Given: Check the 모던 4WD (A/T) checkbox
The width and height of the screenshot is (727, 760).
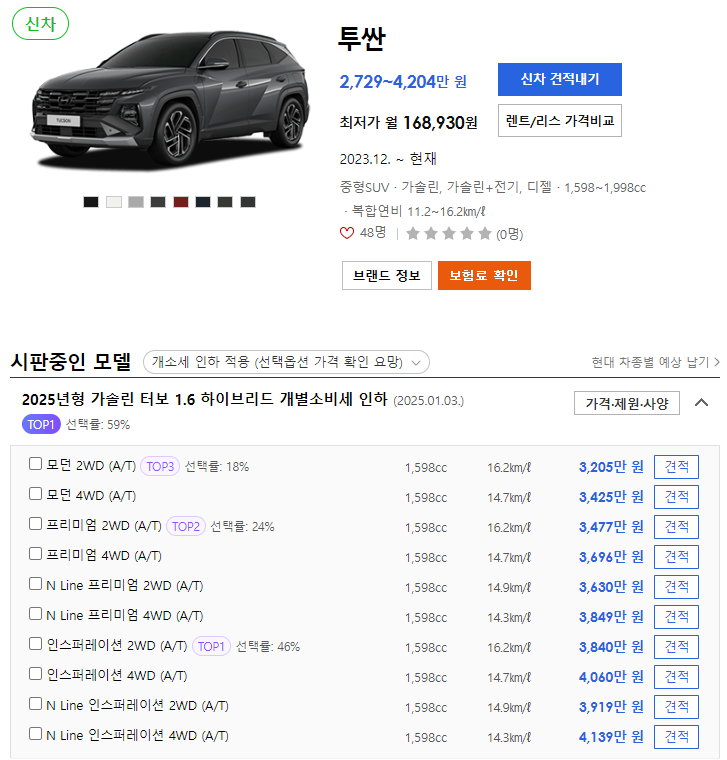Looking at the screenshot, I should coord(35,494).
